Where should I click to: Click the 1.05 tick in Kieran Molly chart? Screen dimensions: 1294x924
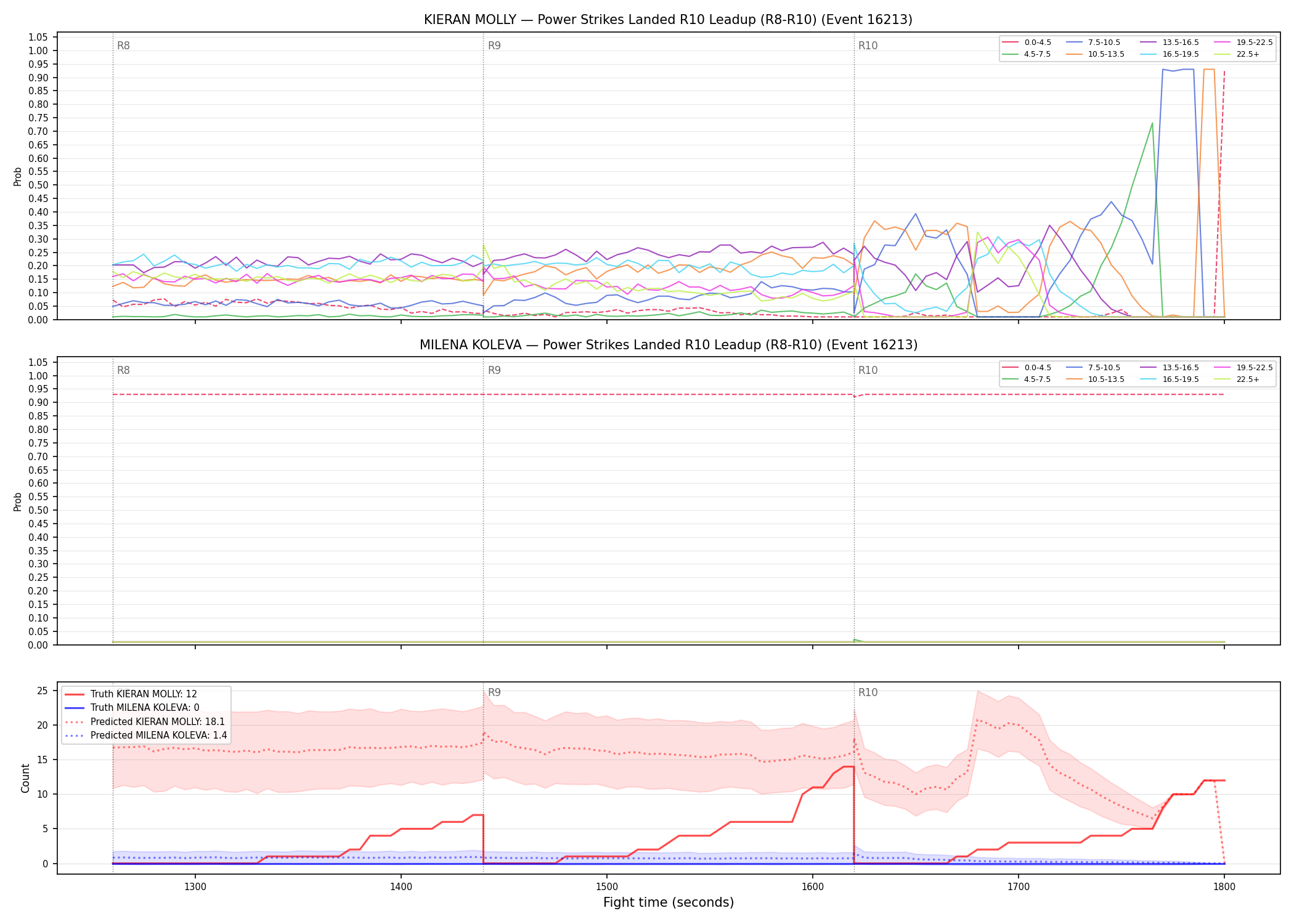[38, 38]
